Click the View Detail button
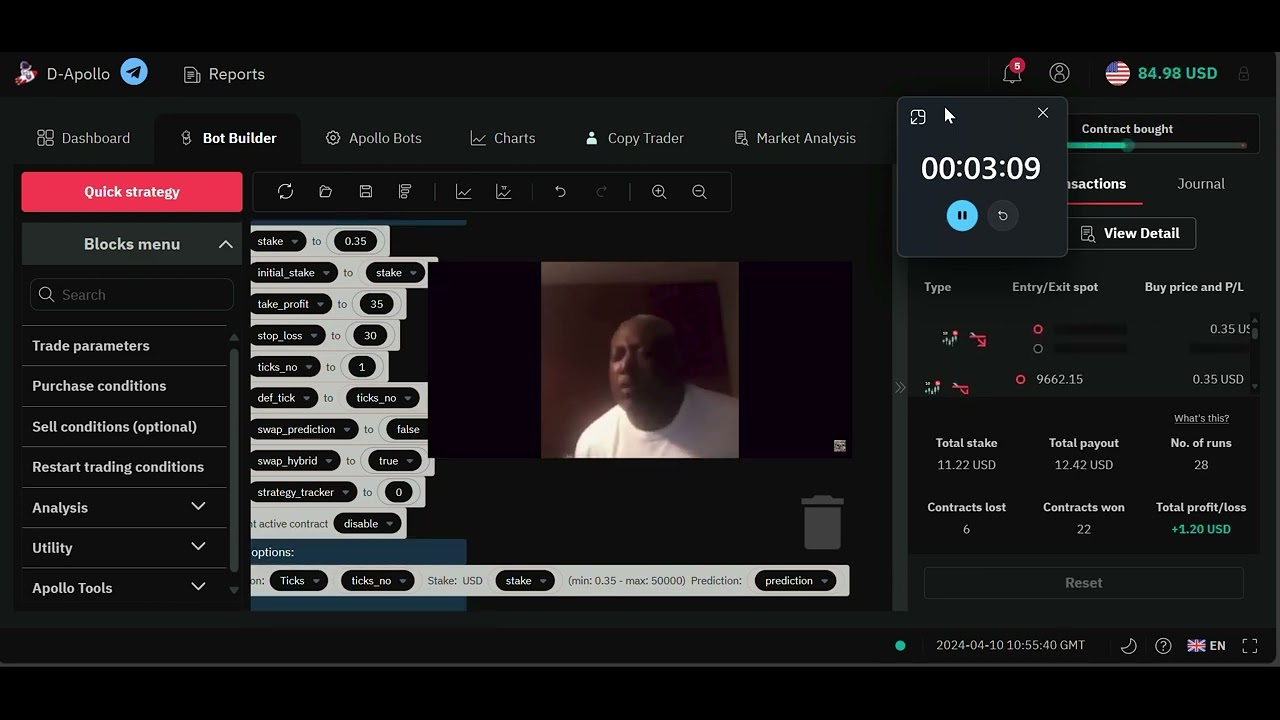Viewport: 1280px width, 720px height. (1131, 233)
